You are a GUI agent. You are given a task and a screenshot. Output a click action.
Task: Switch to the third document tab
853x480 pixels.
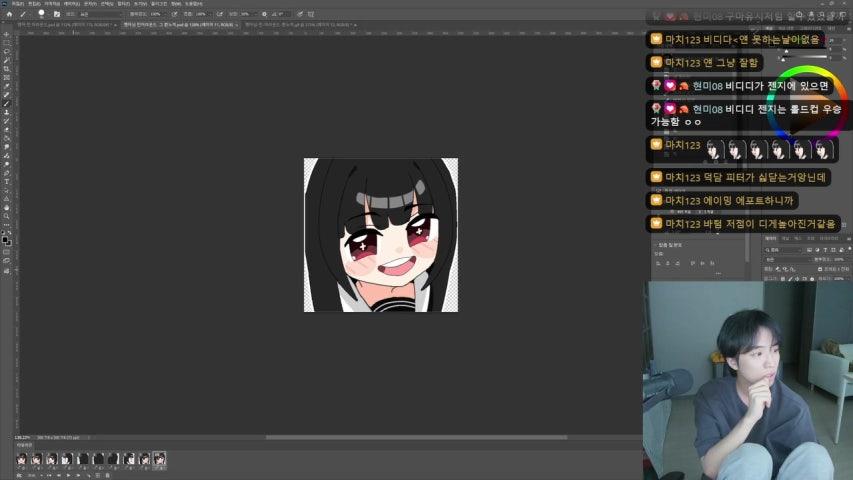[x=300, y=24]
